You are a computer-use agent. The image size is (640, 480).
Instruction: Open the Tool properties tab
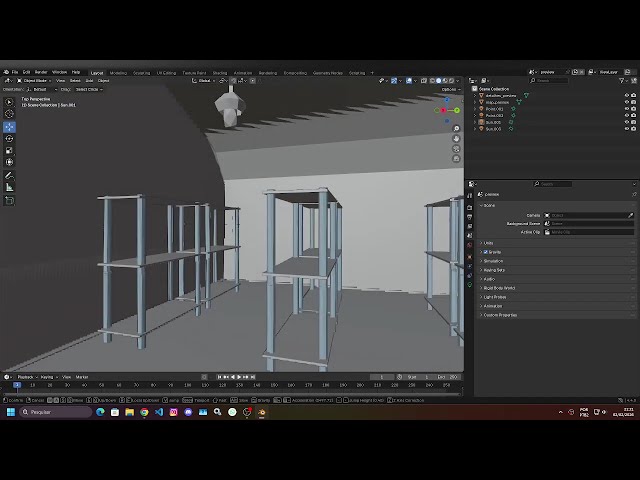[469, 196]
